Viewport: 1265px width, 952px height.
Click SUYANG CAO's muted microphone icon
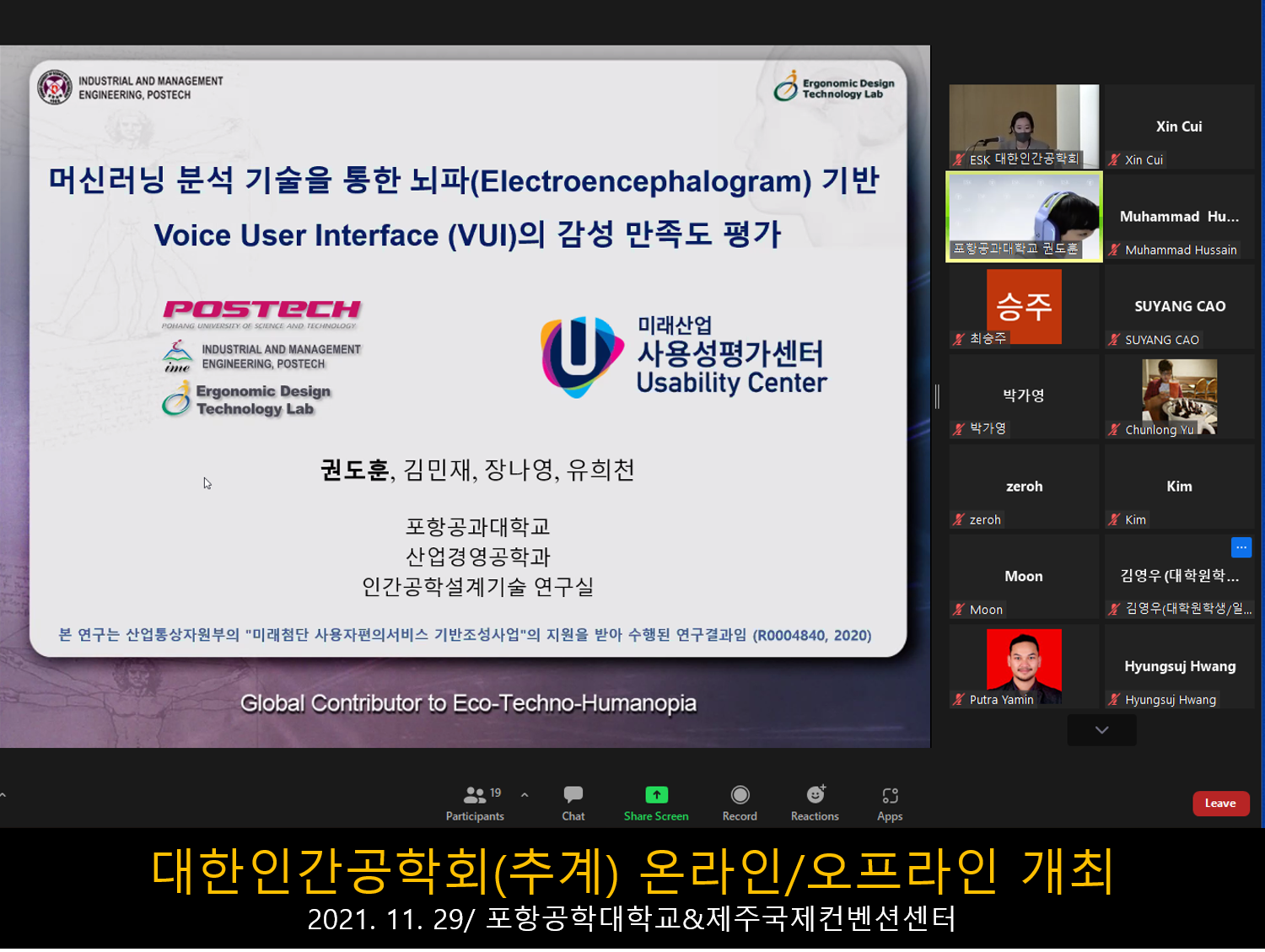tap(1115, 340)
